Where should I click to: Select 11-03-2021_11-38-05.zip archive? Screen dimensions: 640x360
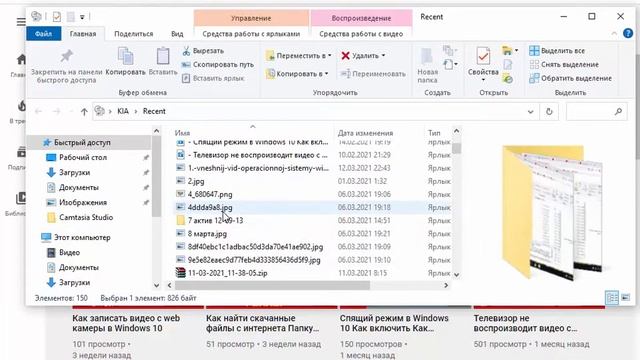coord(227,273)
